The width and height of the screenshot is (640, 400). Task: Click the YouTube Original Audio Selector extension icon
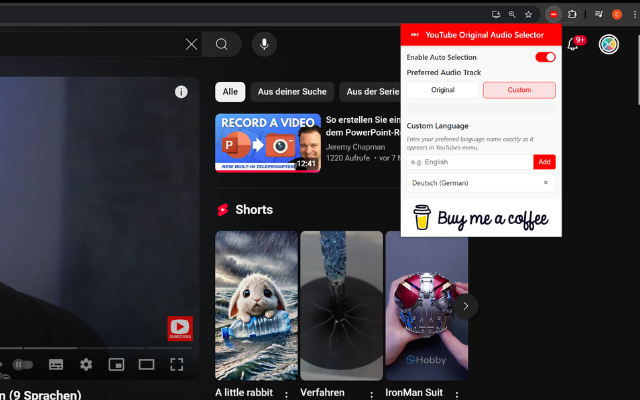tap(553, 14)
